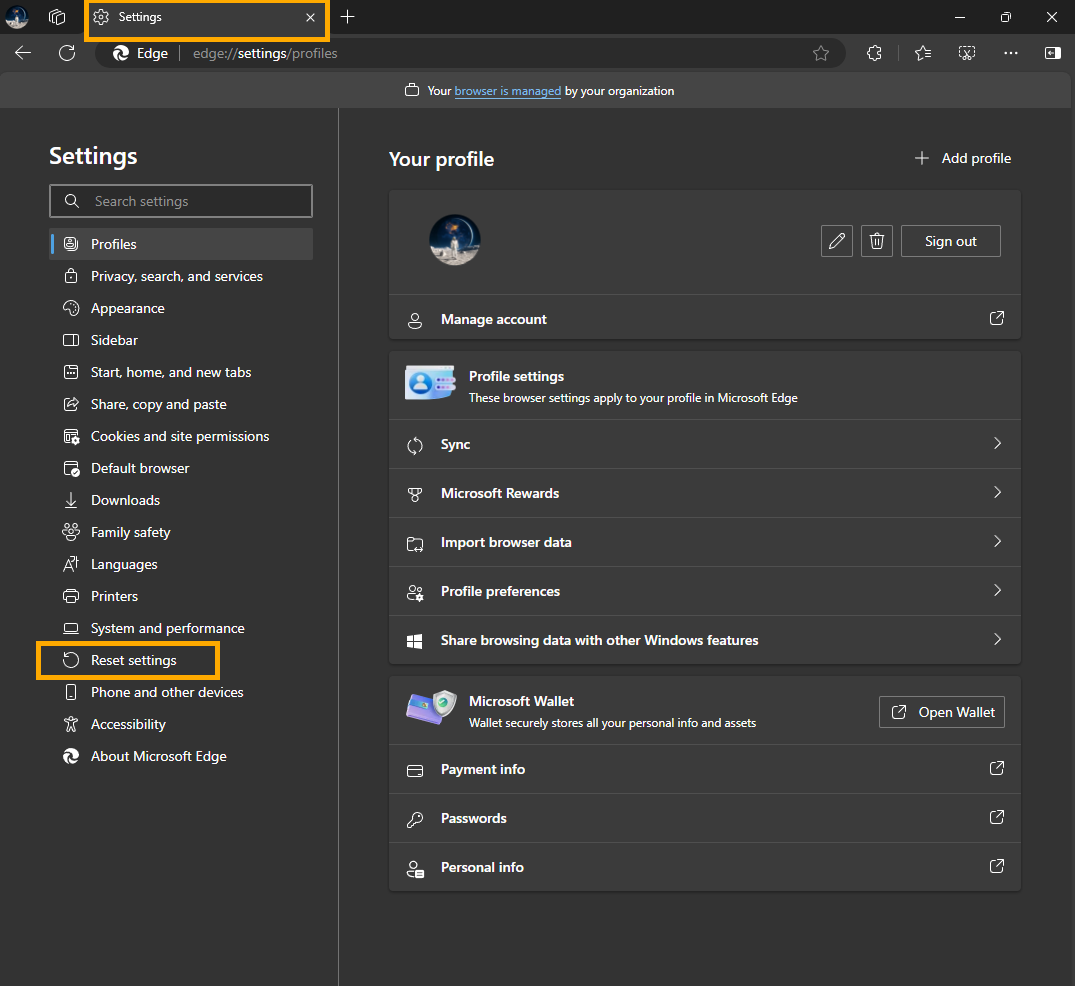Open Manage account external link icon
Image resolution: width=1075 pixels, height=986 pixels.
point(997,318)
